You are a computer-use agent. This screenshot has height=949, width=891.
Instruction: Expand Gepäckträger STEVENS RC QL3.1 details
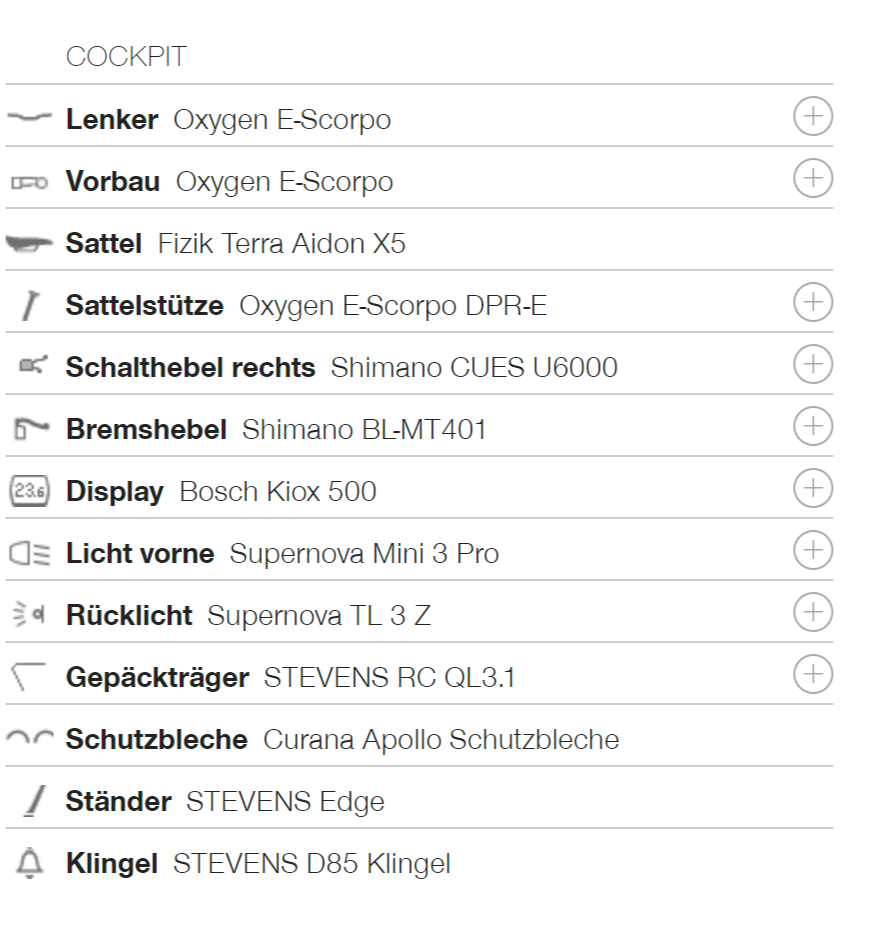(813, 674)
